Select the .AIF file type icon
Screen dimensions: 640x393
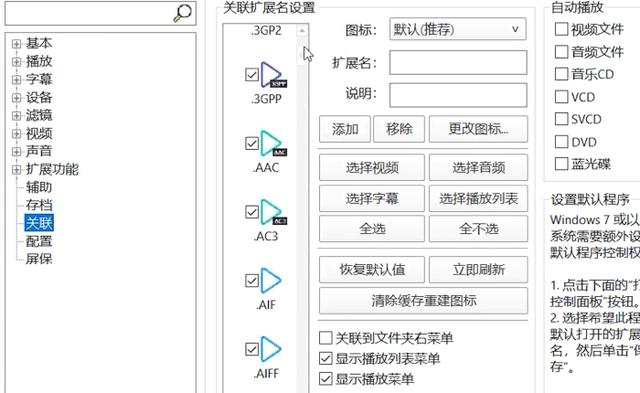271,280
